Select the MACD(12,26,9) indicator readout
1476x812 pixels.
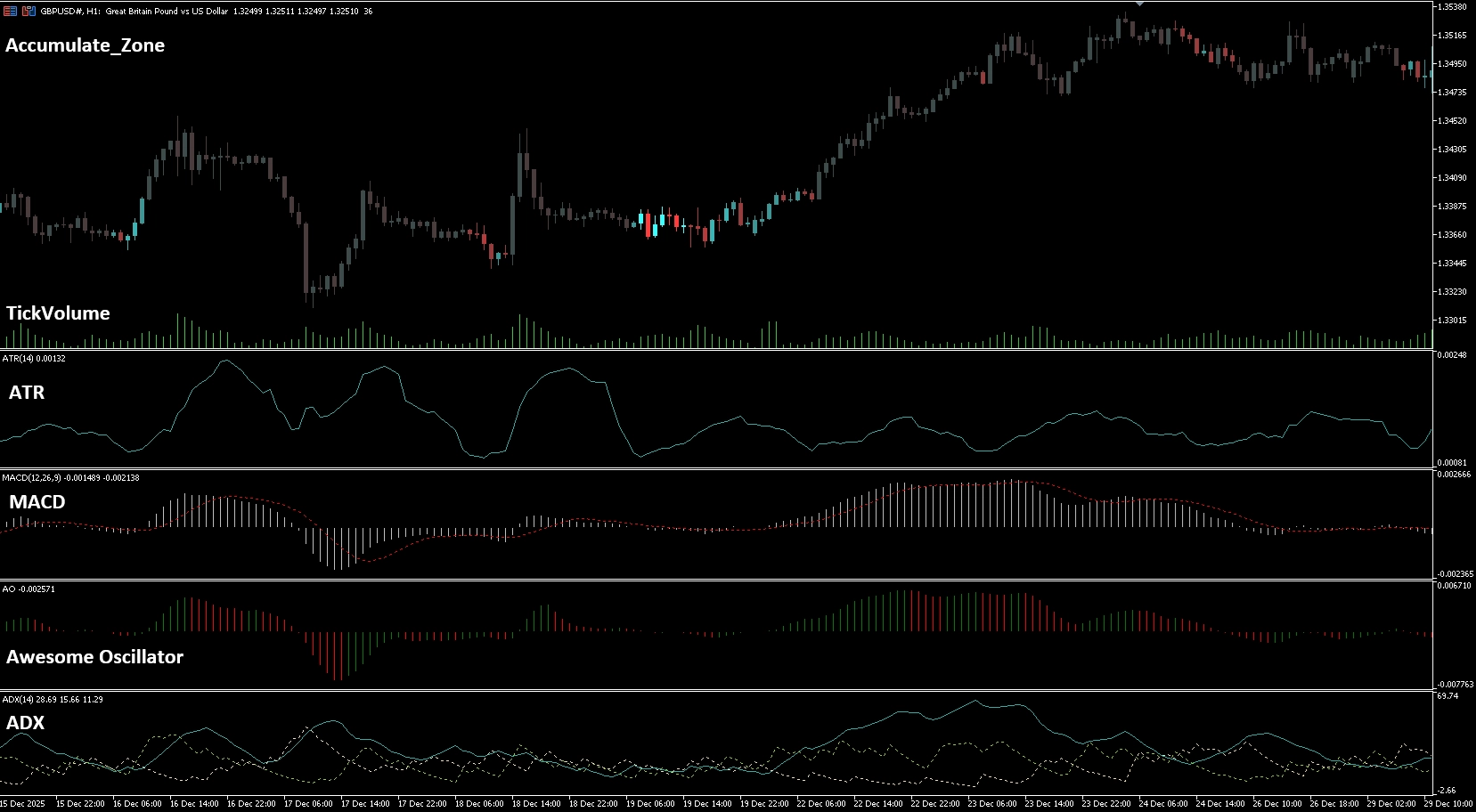(70, 478)
